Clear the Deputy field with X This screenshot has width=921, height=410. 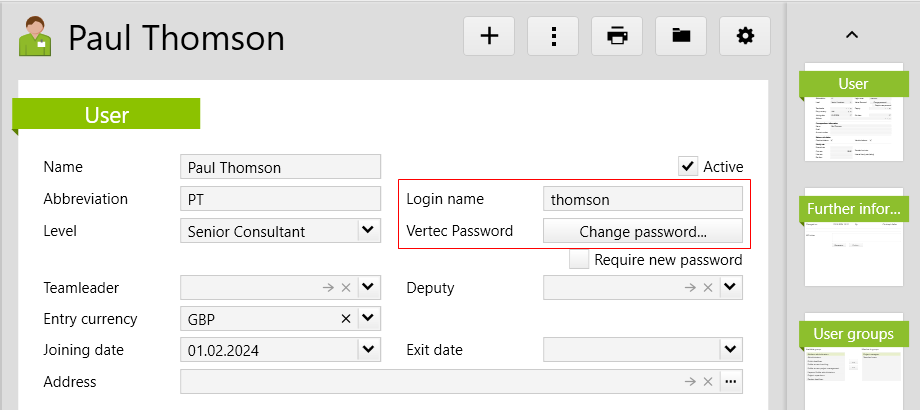click(709, 288)
